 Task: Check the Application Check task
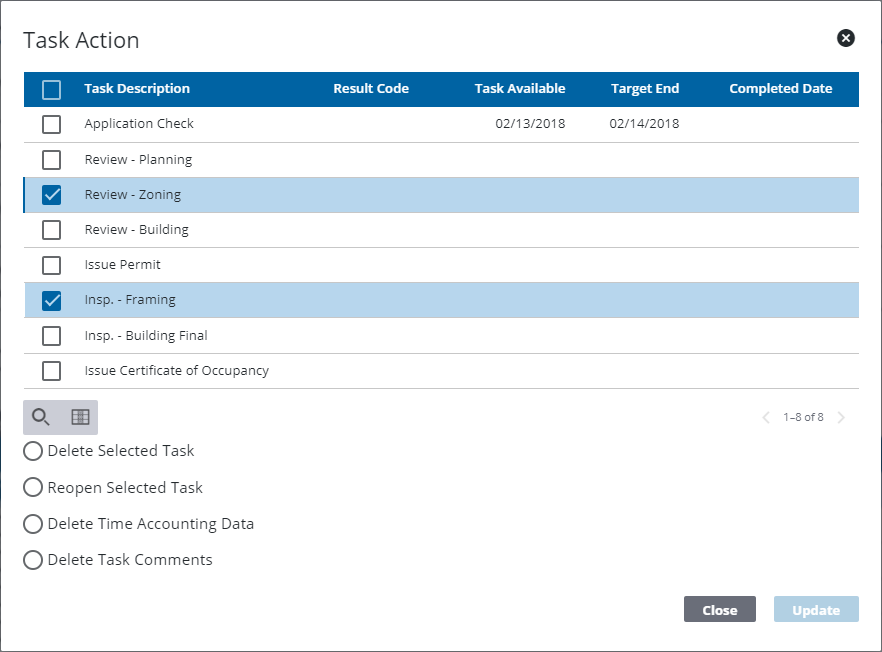[x=51, y=124]
